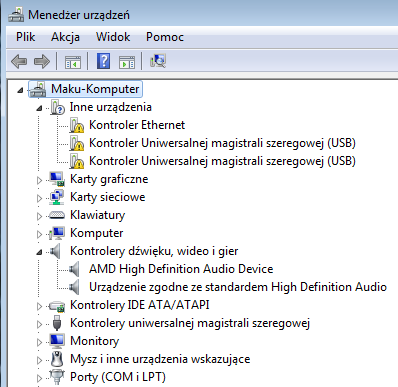Expand the Karty sieciowe category
Screen dimensions: 398x387
tap(39, 198)
